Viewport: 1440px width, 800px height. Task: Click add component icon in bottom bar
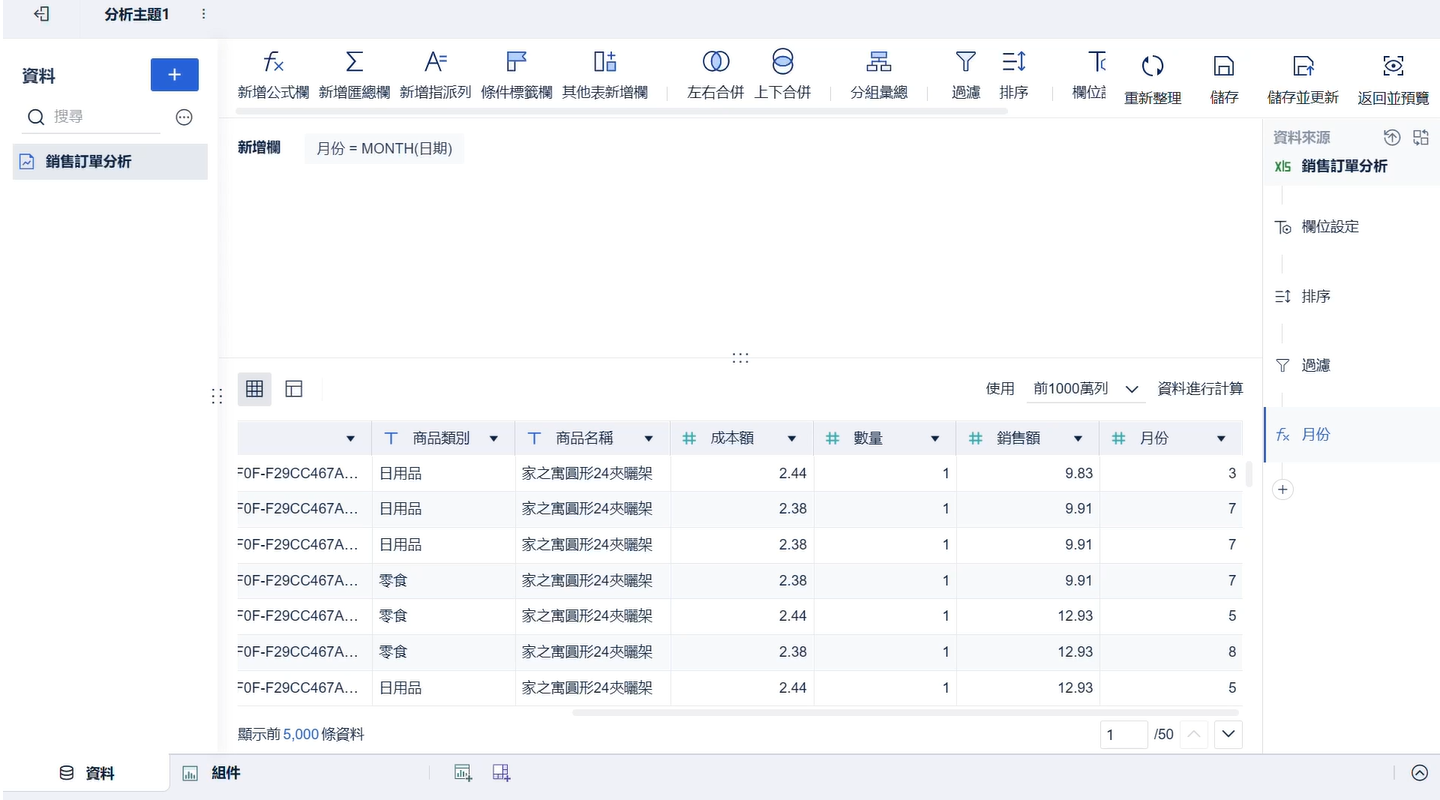(x=462, y=772)
